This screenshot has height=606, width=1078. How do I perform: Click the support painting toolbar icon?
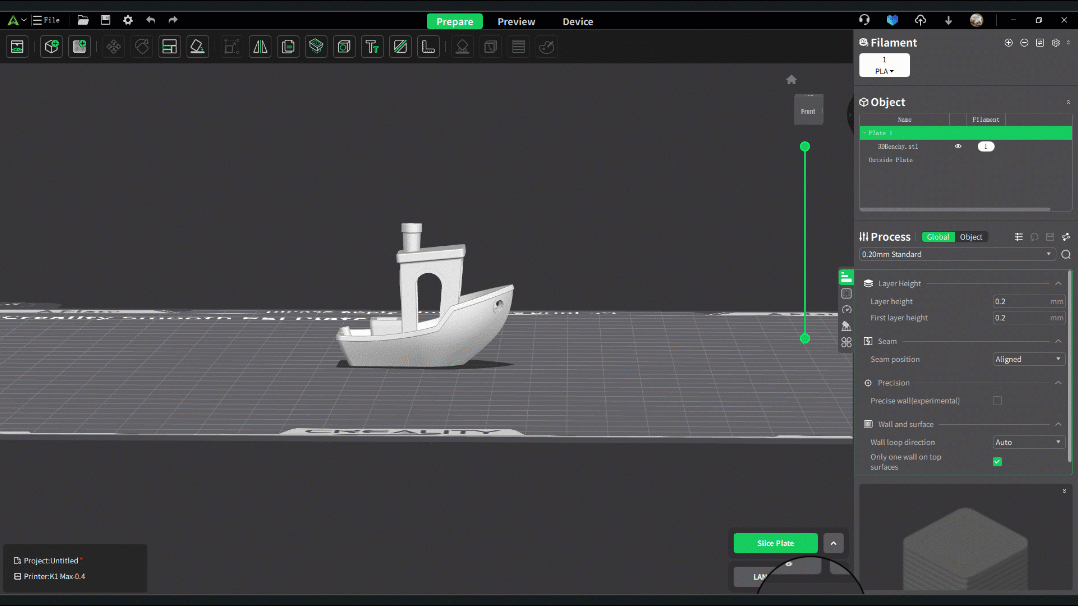pos(463,47)
